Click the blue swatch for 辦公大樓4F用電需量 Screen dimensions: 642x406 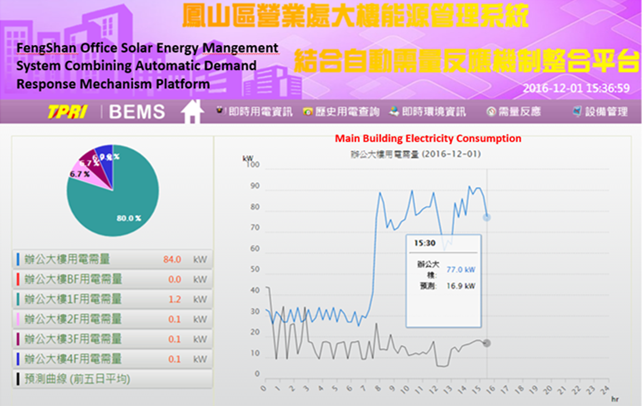pyautogui.click(x=18, y=359)
